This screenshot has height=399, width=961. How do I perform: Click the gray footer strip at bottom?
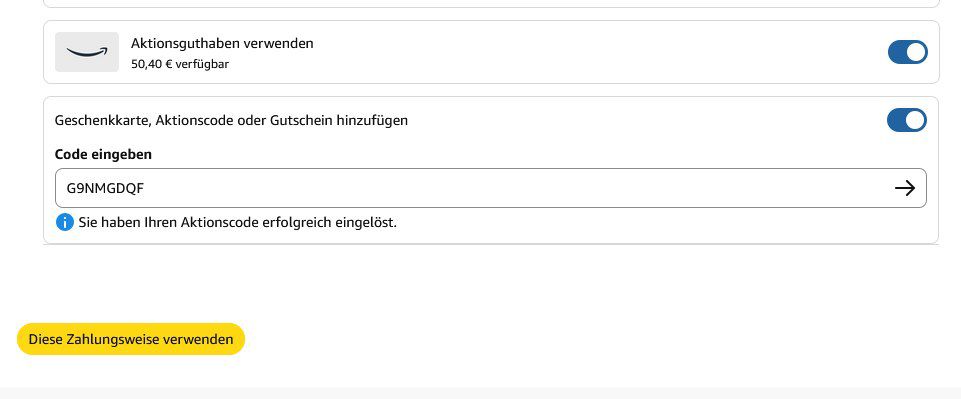(480, 393)
